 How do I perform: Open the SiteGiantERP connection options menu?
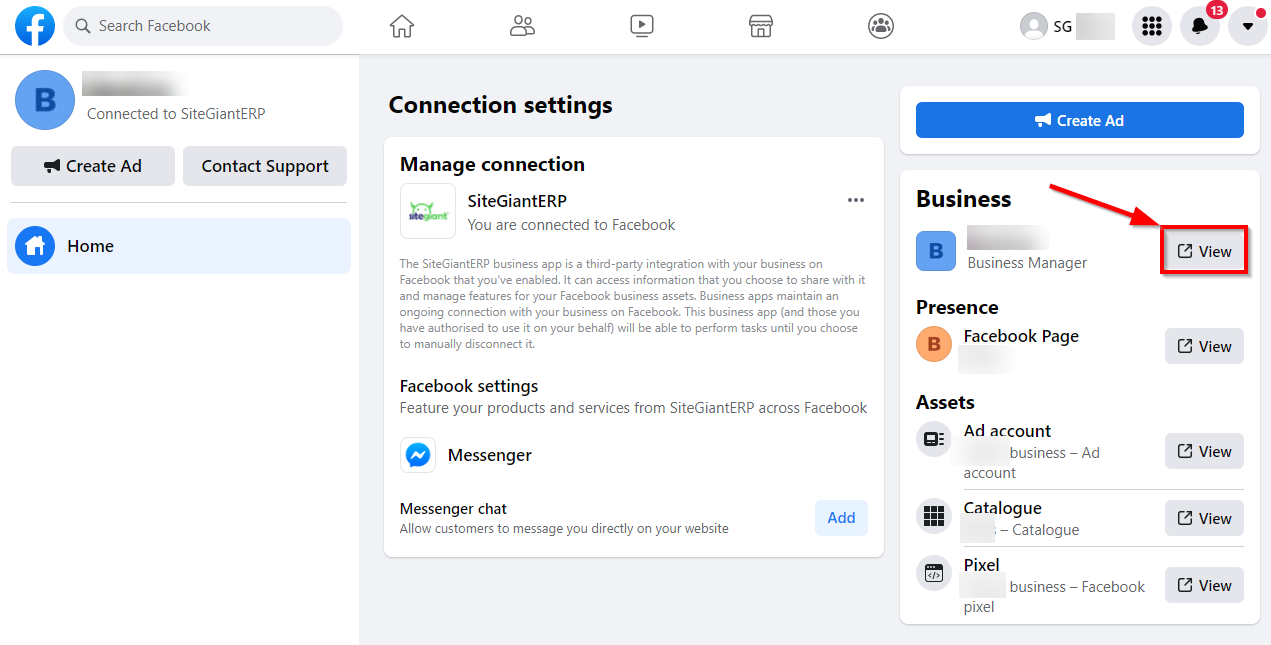click(855, 200)
